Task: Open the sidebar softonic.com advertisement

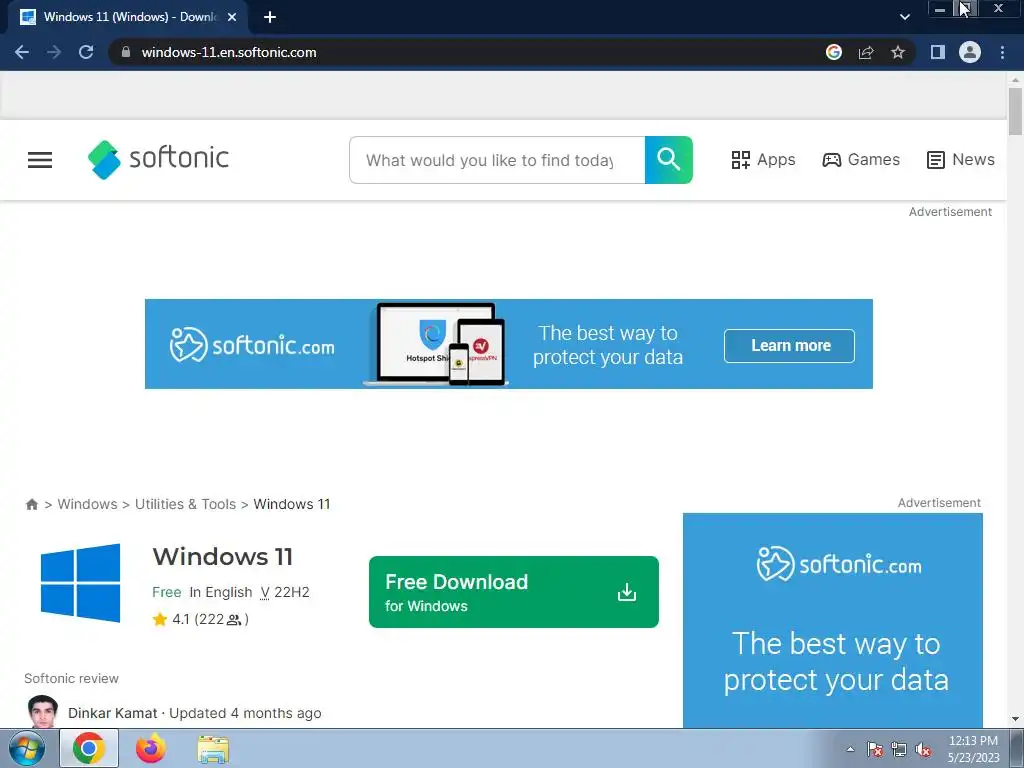Action: tap(833, 620)
